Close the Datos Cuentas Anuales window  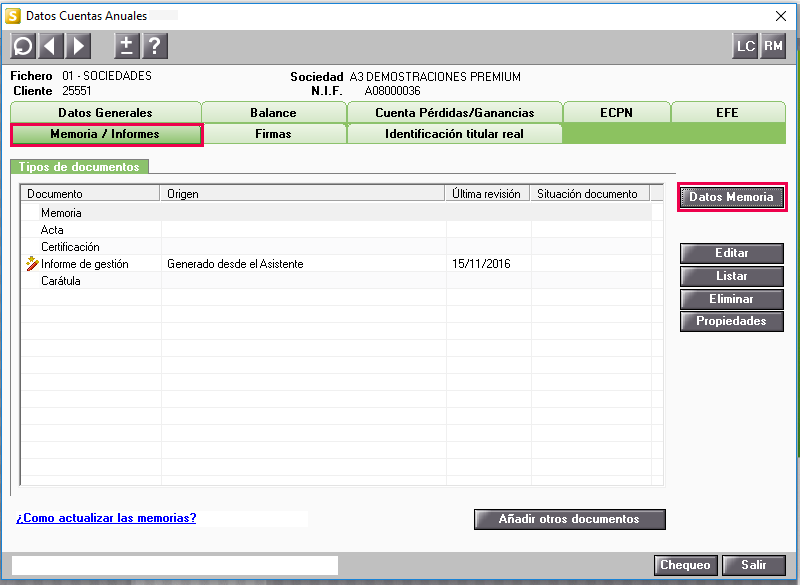(x=781, y=16)
